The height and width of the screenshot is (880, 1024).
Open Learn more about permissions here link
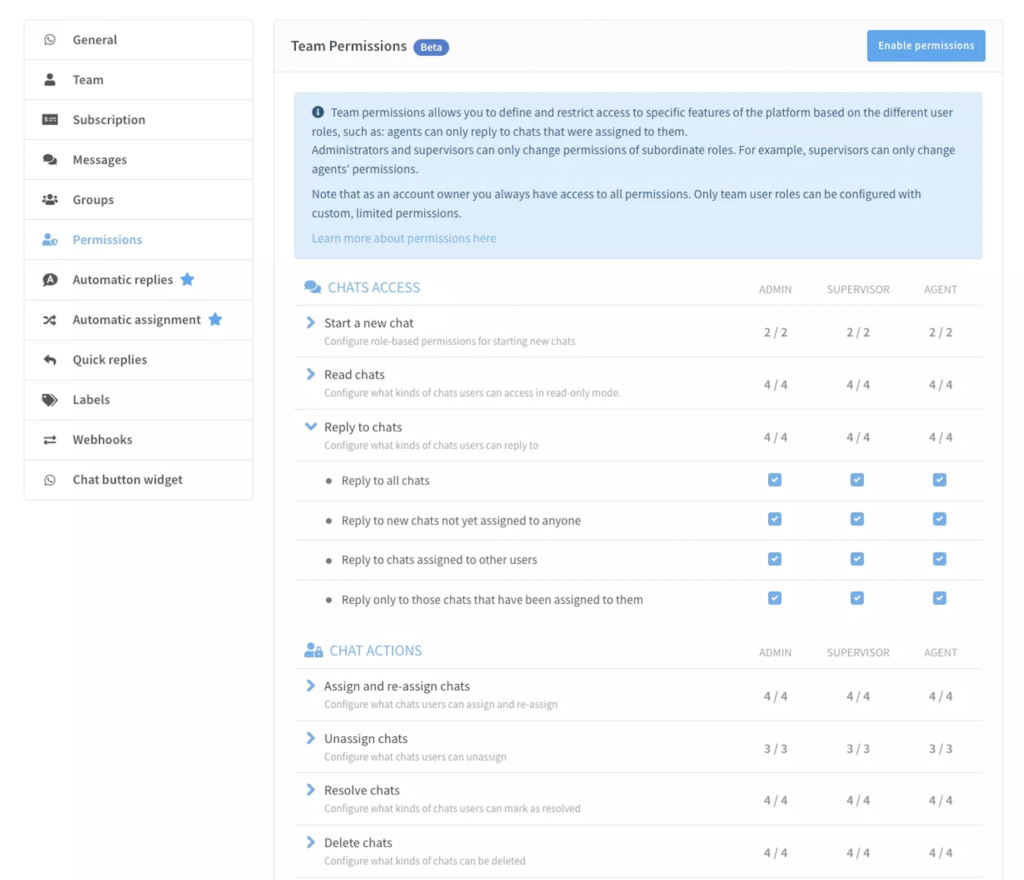(x=403, y=239)
